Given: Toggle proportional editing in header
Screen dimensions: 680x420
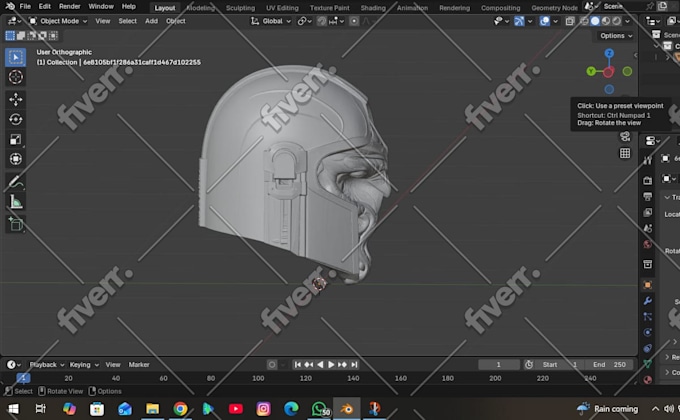Looking at the screenshot, I should (354, 21).
